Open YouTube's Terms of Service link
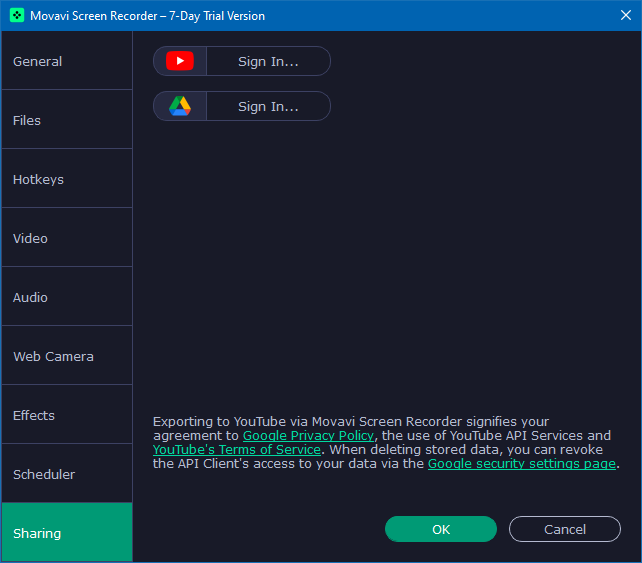This screenshot has height=563, width=642. pyautogui.click(x=237, y=450)
